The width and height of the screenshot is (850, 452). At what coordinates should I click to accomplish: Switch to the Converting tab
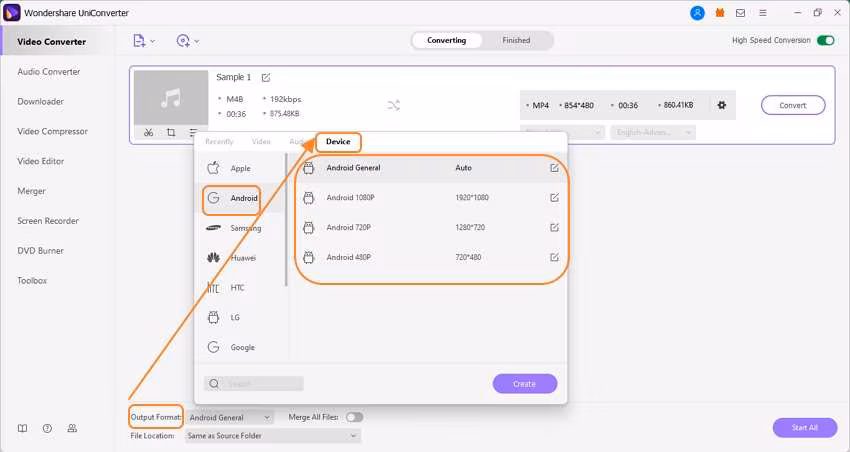[447, 40]
